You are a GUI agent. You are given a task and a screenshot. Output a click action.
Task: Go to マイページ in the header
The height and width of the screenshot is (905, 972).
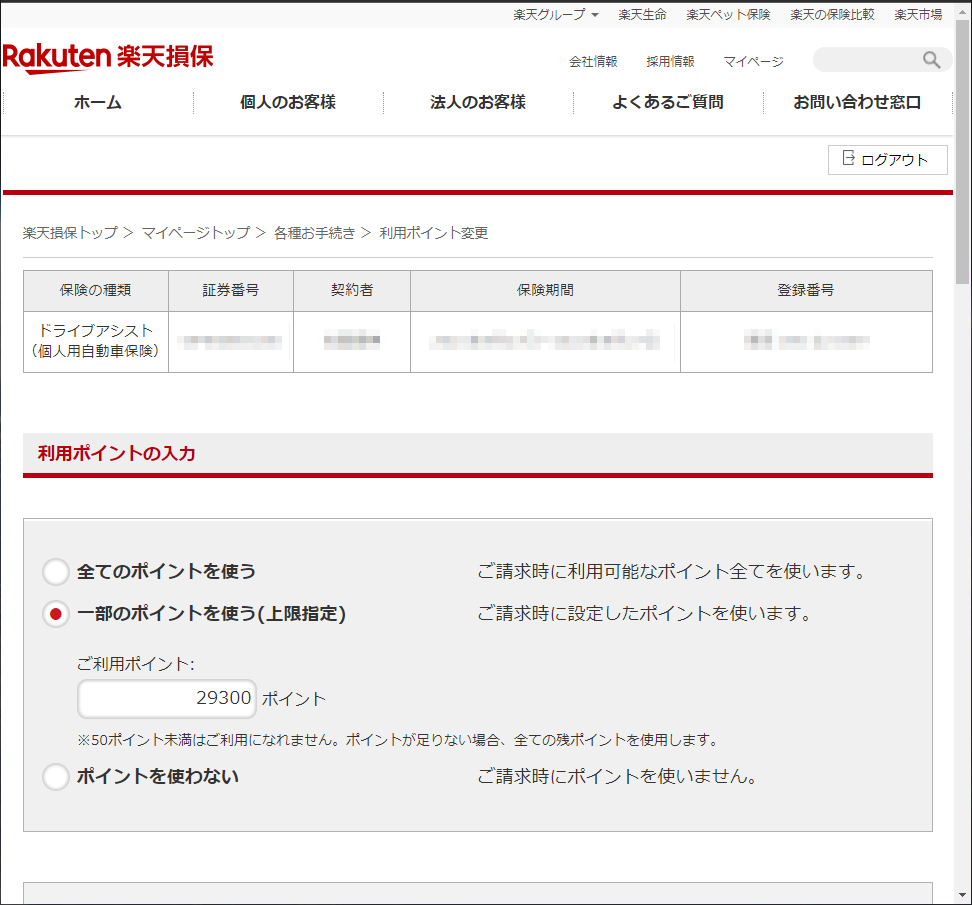(753, 61)
